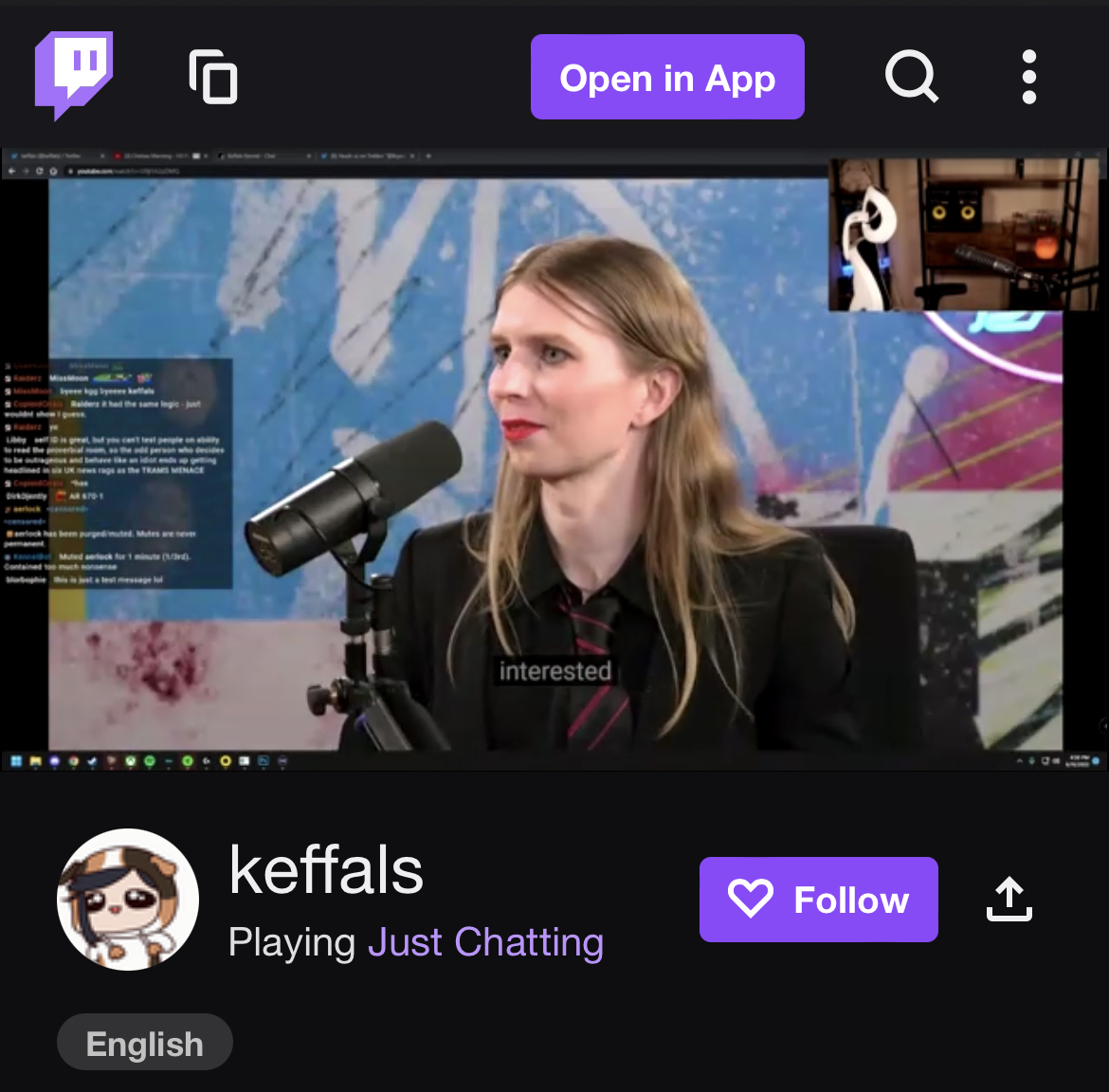This screenshot has width=1109, height=1092.
Task: Click the File Explorer folder icon in the streamed taskbar
Action: [35, 761]
